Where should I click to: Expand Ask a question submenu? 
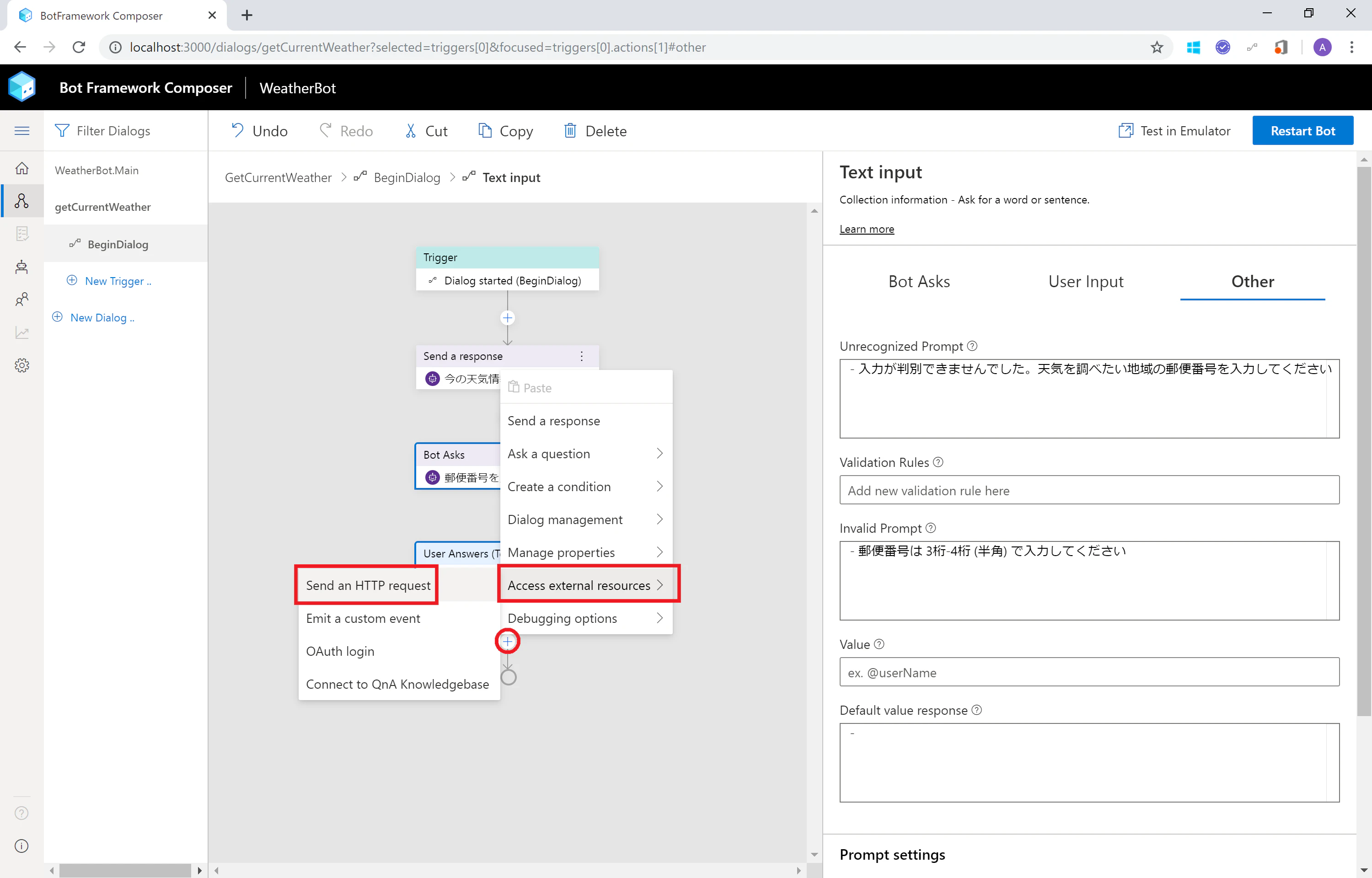(587, 454)
